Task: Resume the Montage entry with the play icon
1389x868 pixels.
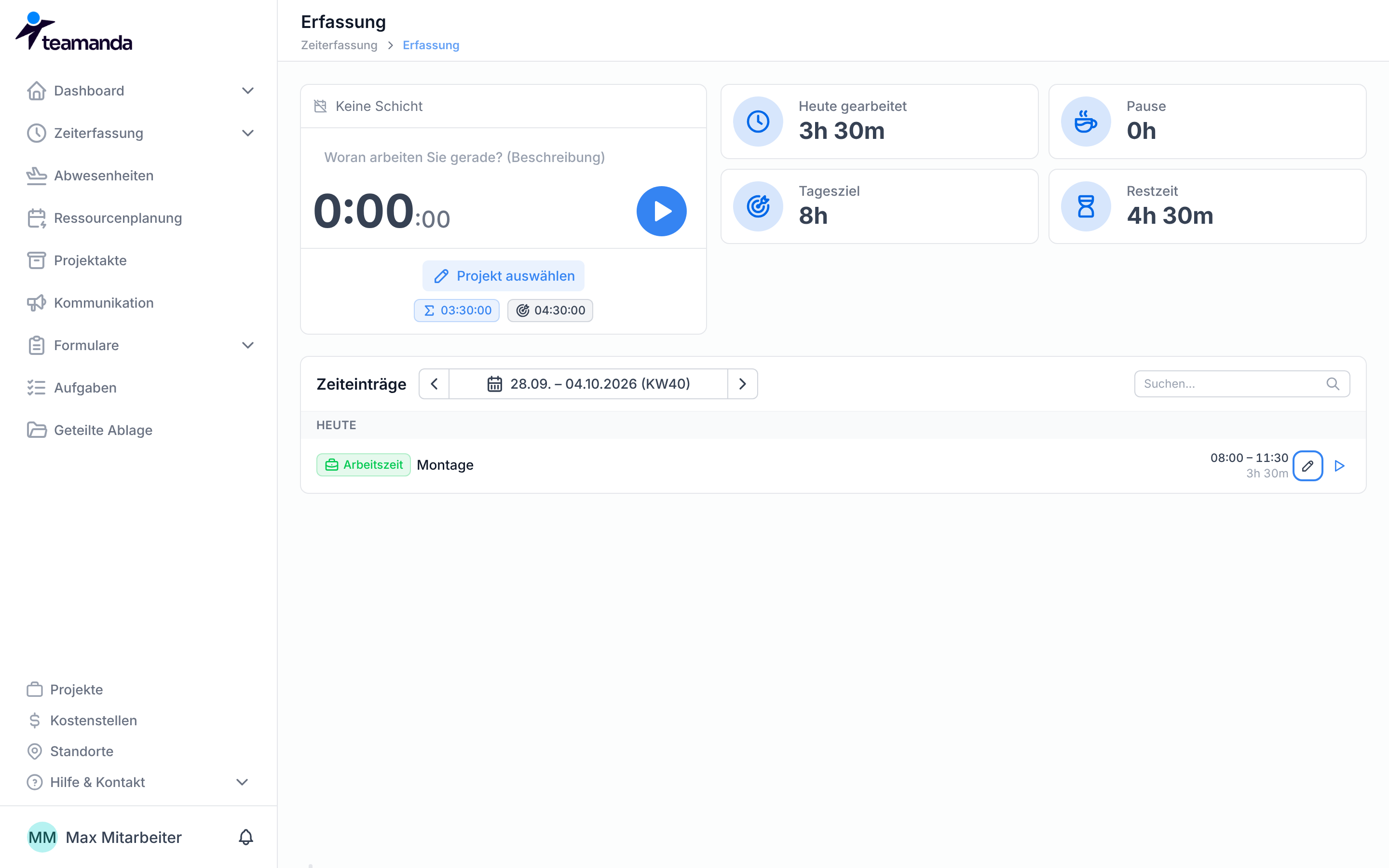Action: pyautogui.click(x=1340, y=465)
